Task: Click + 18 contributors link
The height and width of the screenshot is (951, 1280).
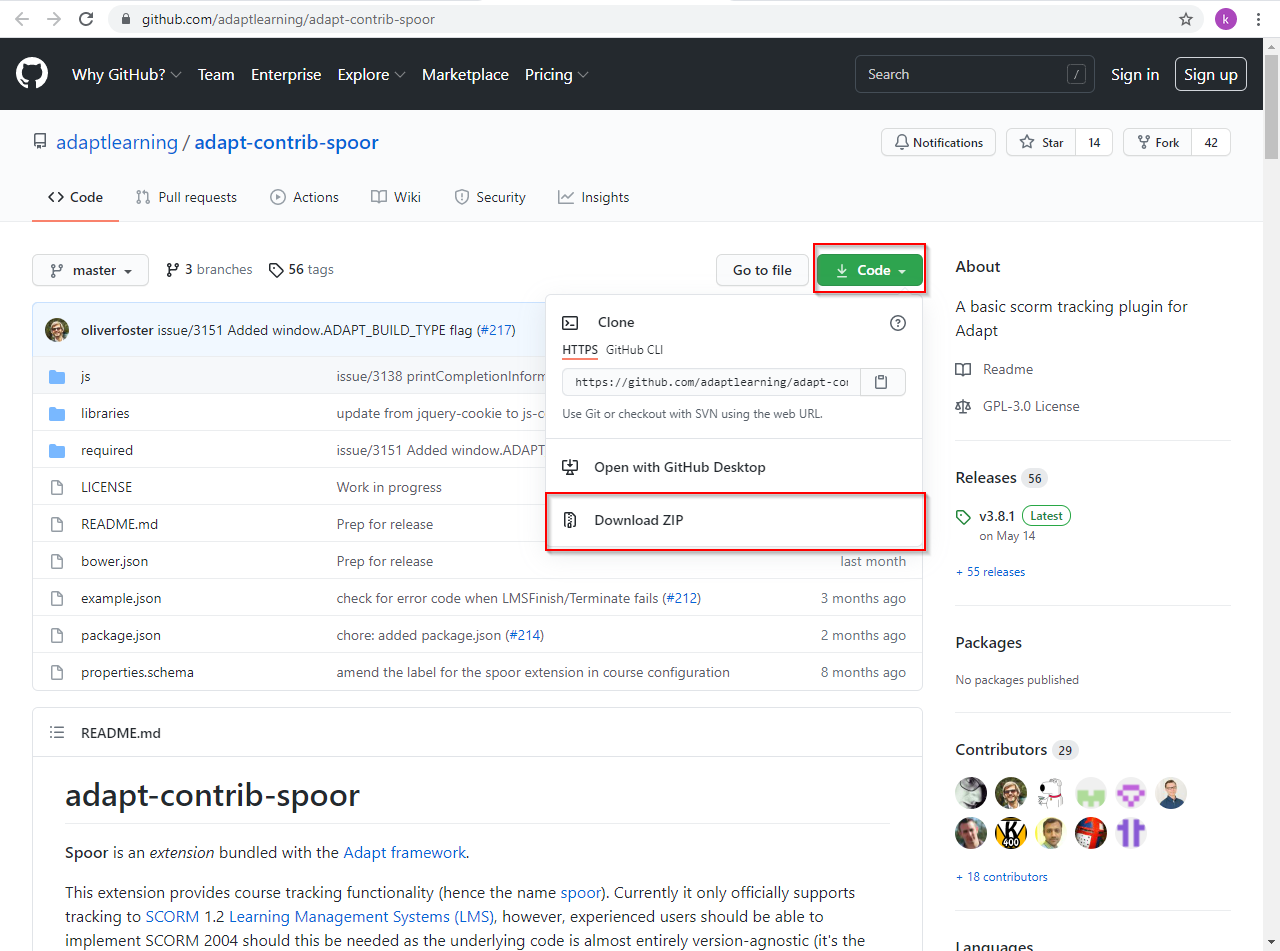Action: (1002, 877)
